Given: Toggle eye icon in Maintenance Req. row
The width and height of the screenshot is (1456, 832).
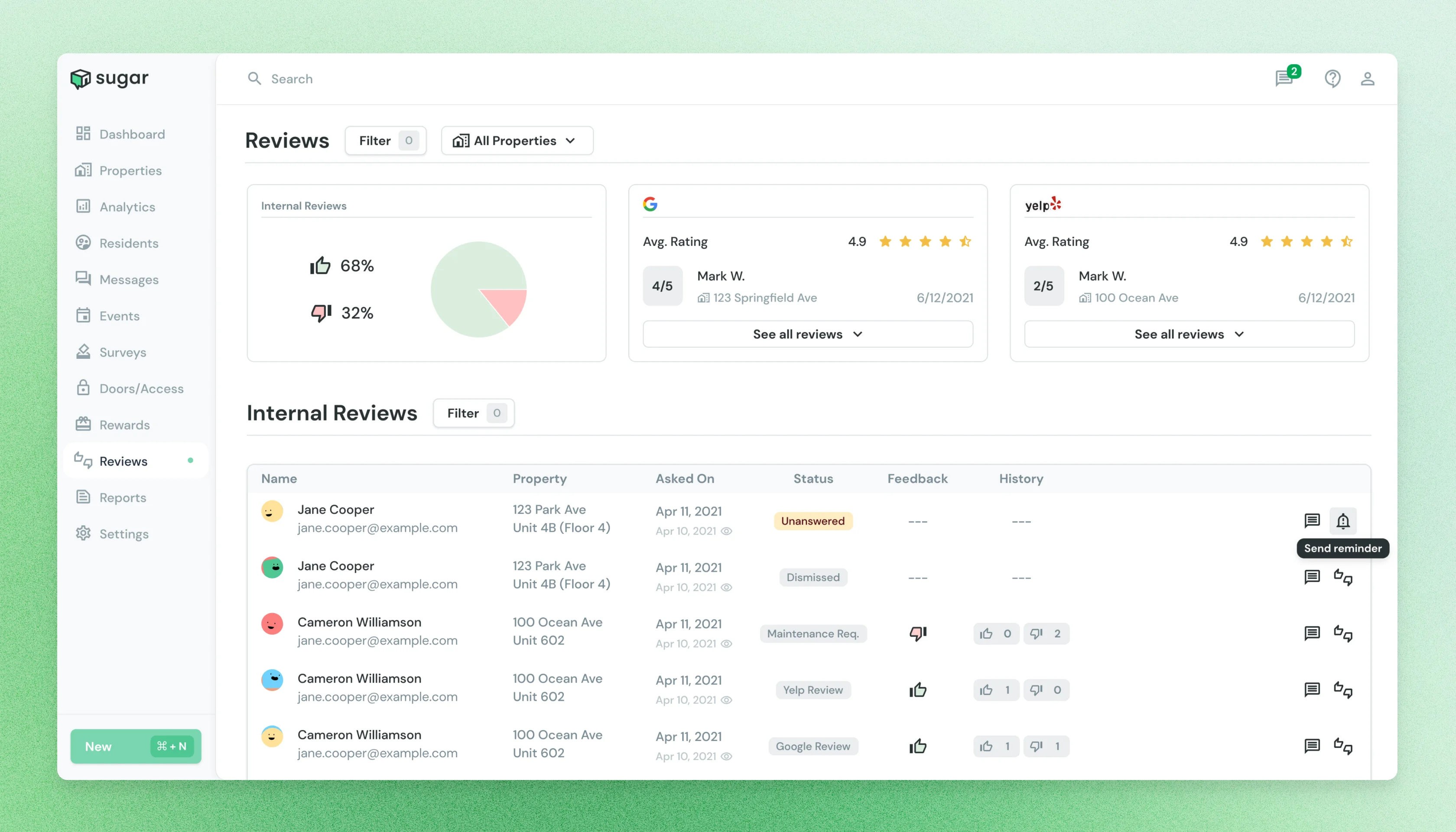Looking at the screenshot, I should [726, 643].
